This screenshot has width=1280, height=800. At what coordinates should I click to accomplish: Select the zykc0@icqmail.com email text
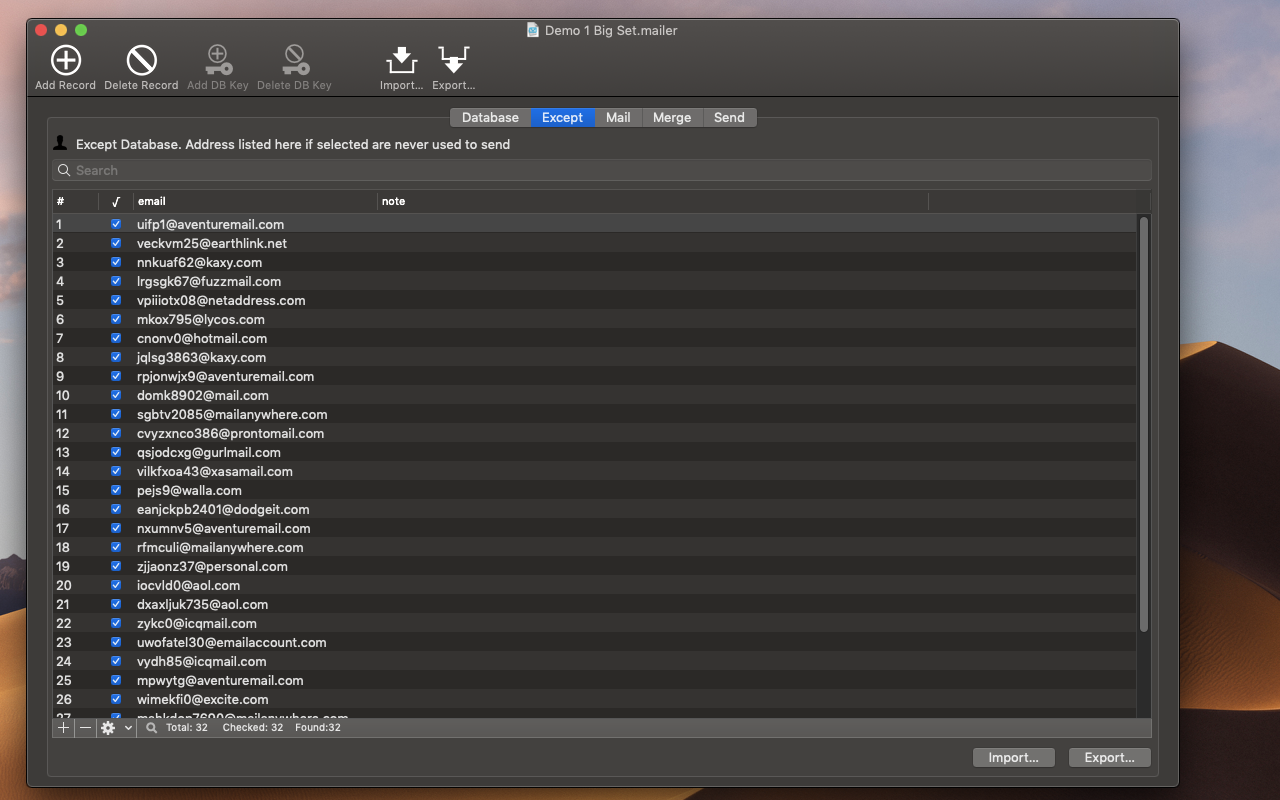197,623
